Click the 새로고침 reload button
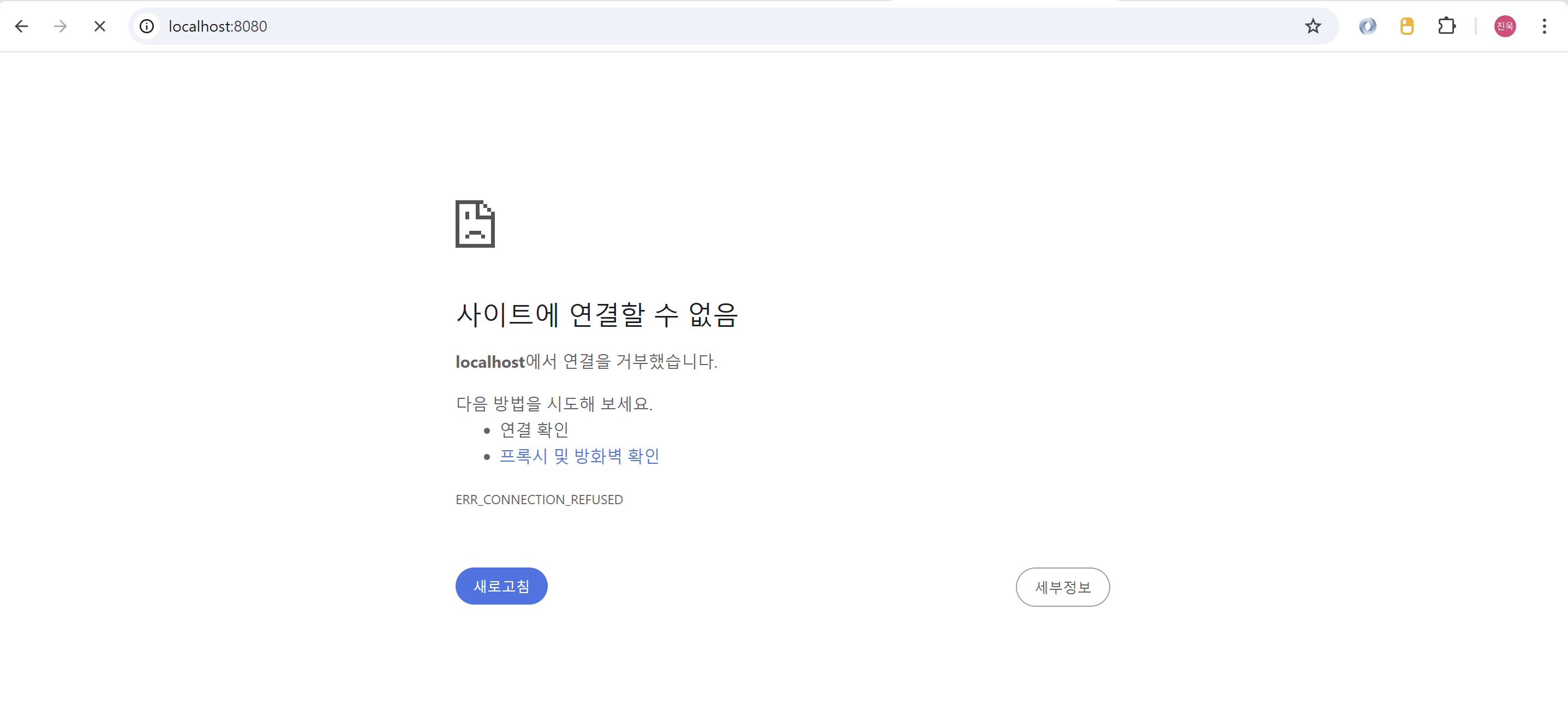The height and width of the screenshot is (711, 1568). coord(501,586)
